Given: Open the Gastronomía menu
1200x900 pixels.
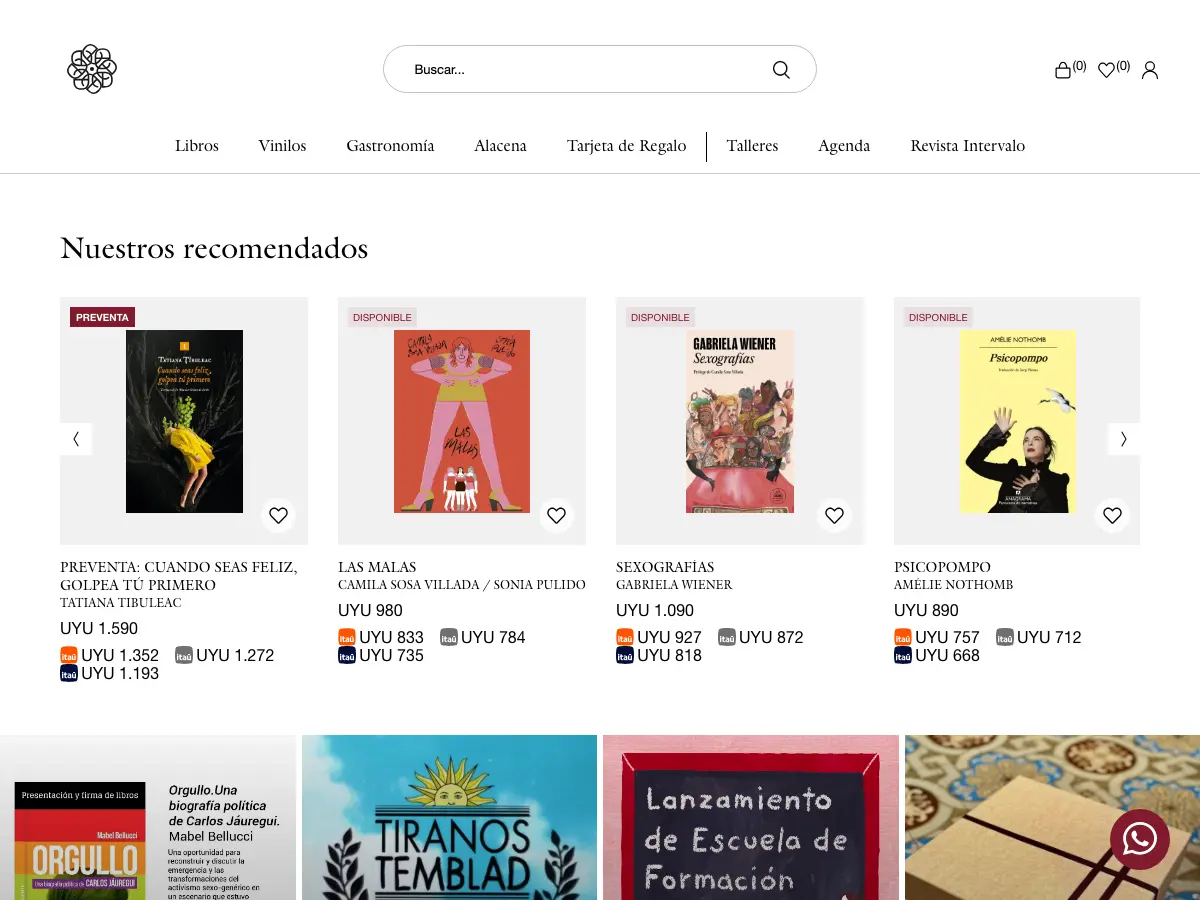Looking at the screenshot, I should coord(390,146).
